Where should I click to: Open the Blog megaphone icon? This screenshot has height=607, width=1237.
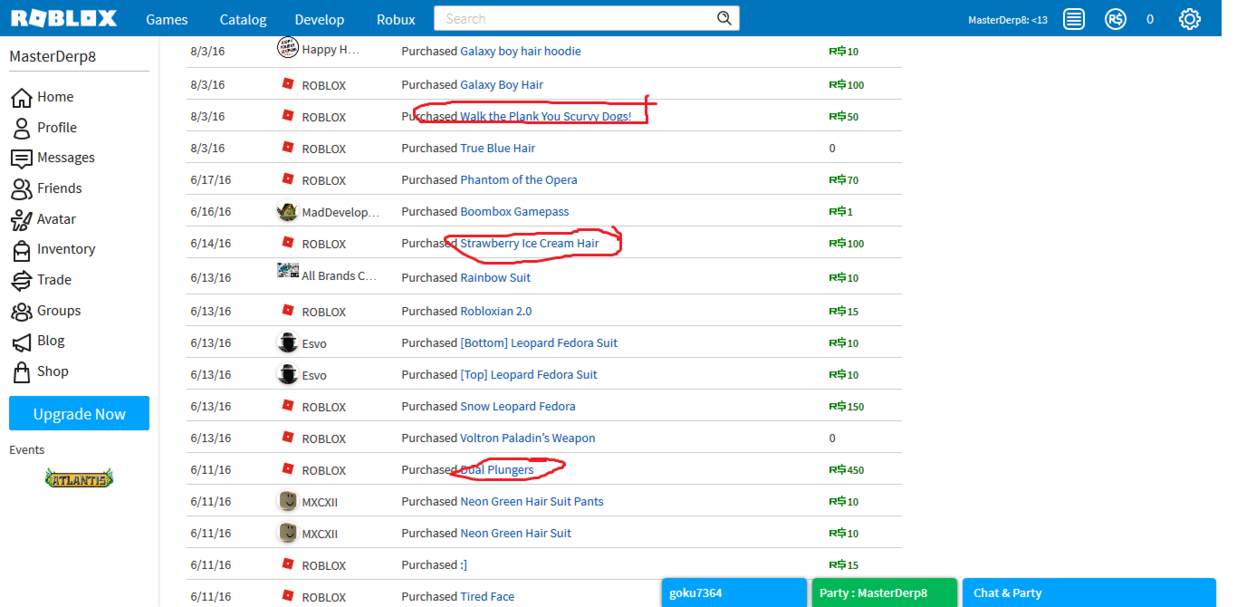point(21,342)
